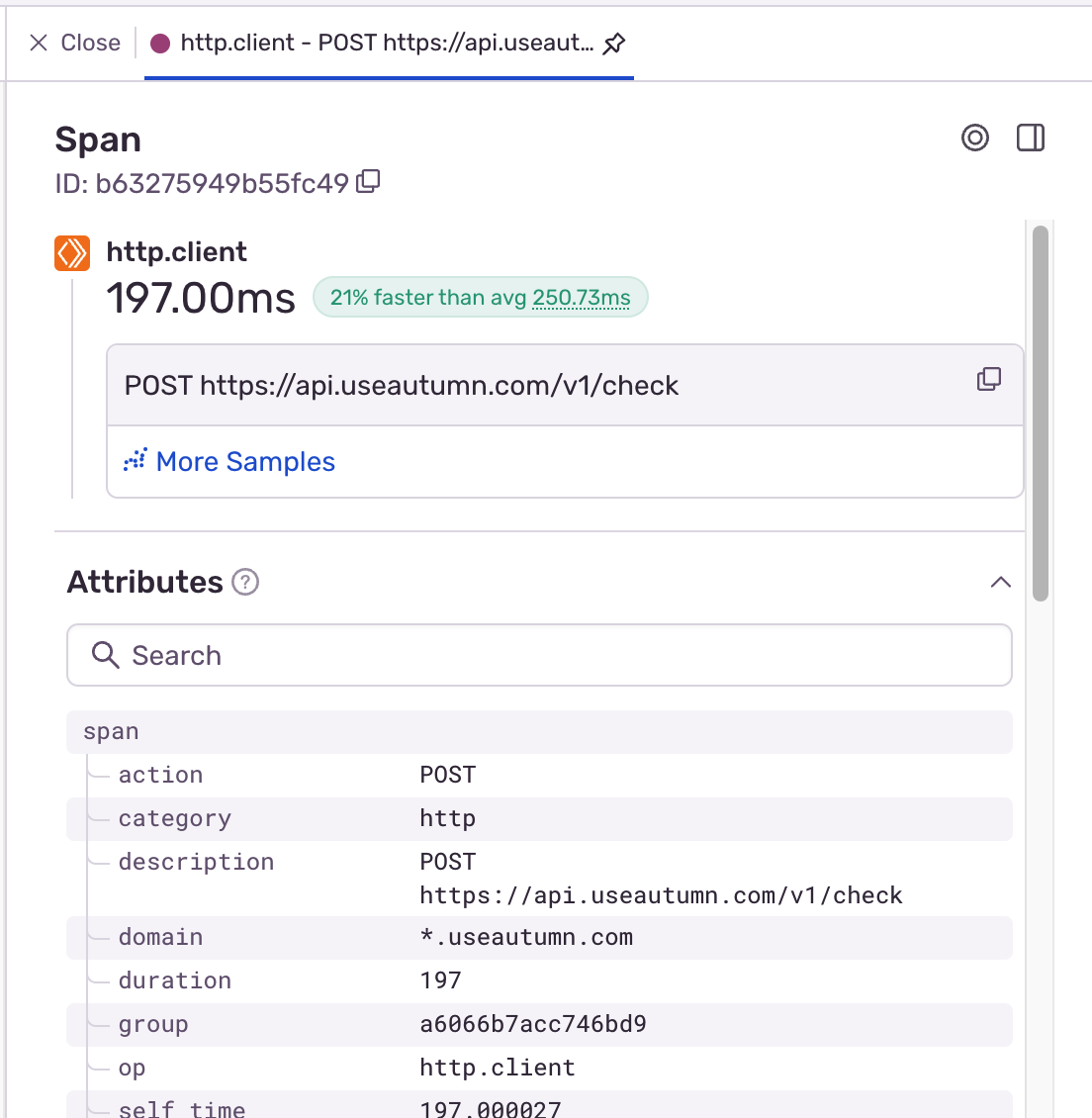This screenshot has height=1118, width=1092.
Task: Click the 21% faster than avg badge
Action: point(427,298)
